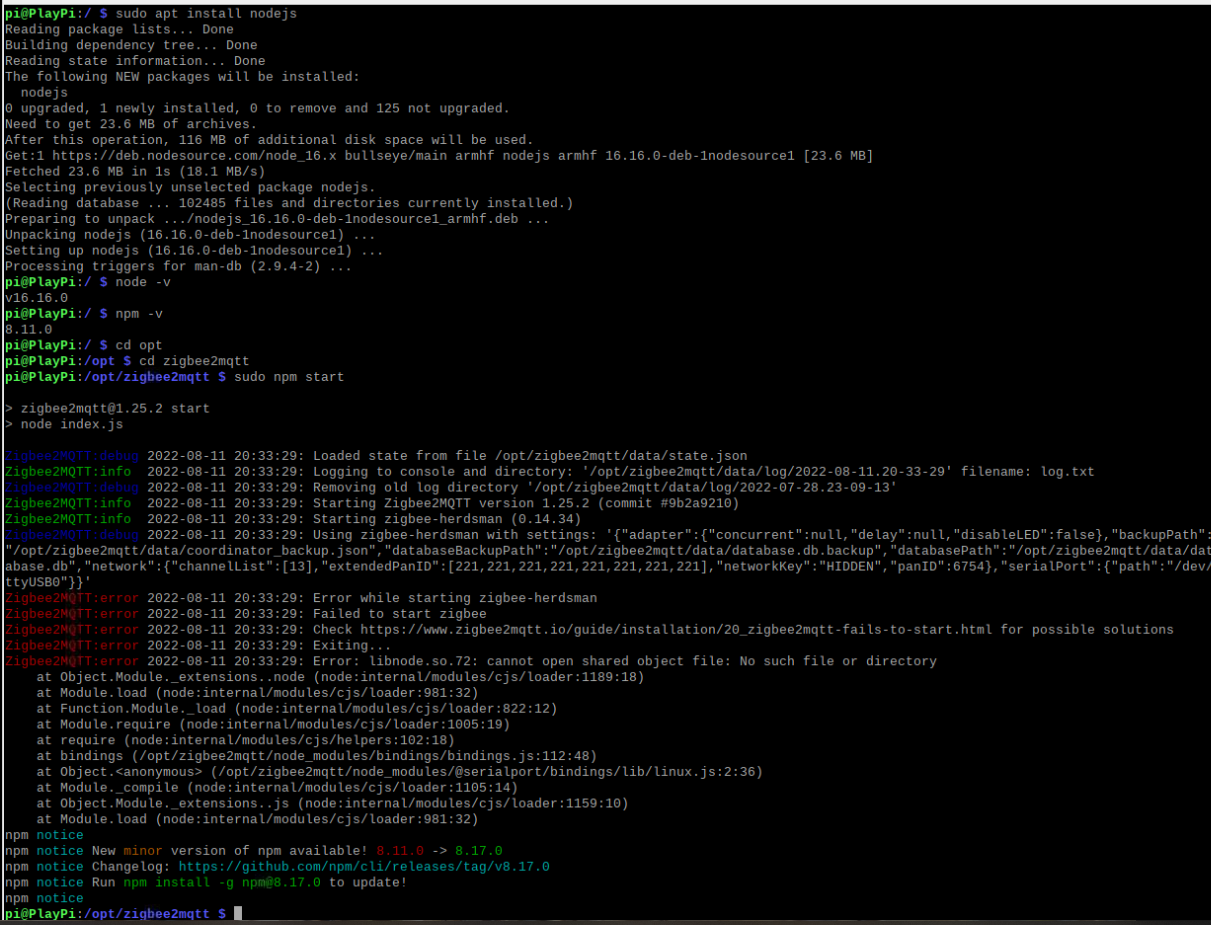This screenshot has width=1211, height=925.
Task: Click the 'Starting Zigbee2MQTT version 1.25.2' line
Action: pyautogui.click(x=372, y=504)
